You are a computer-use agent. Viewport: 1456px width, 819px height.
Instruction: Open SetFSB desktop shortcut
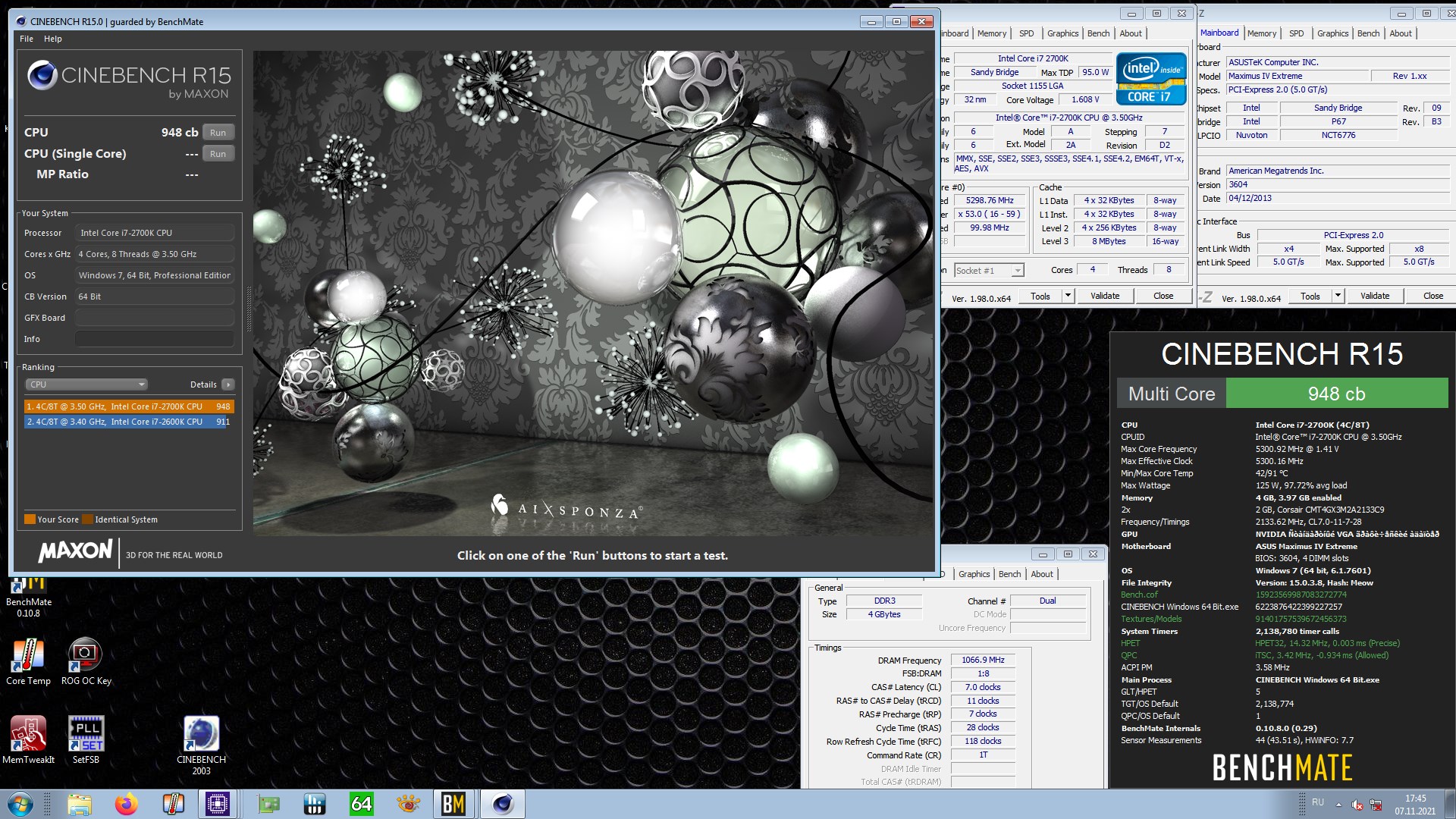pyautogui.click(x=86, y=740)
